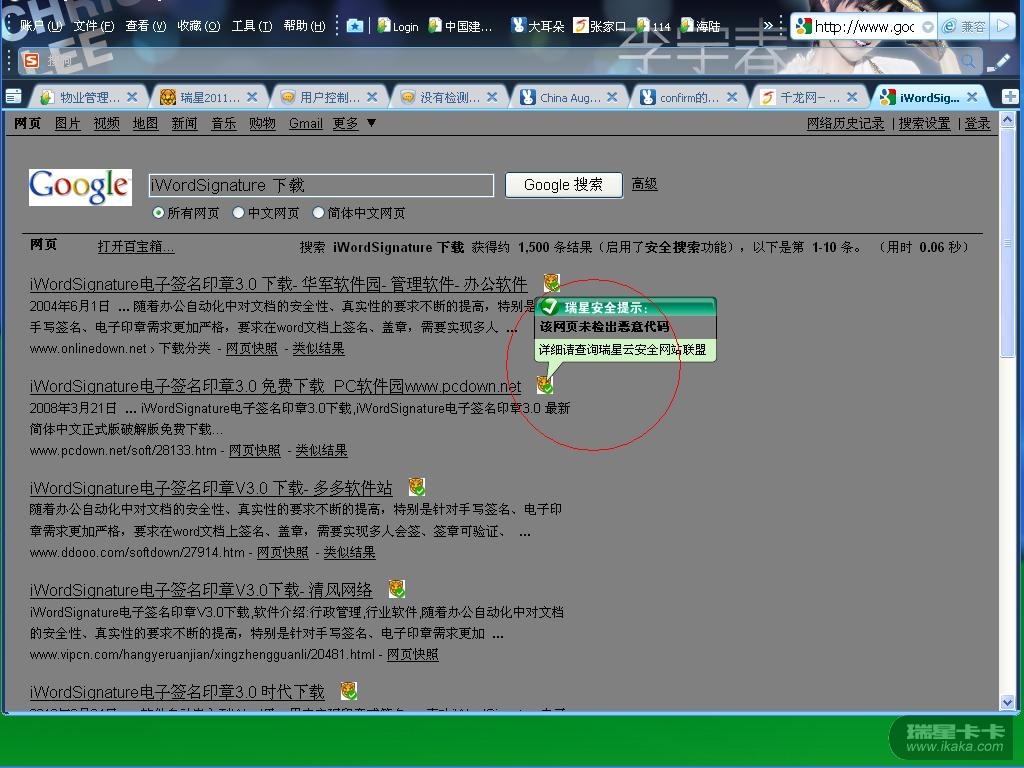Open the 搜索设置 link
Viewport: 1024px width, 768px height.
[924, 123]
